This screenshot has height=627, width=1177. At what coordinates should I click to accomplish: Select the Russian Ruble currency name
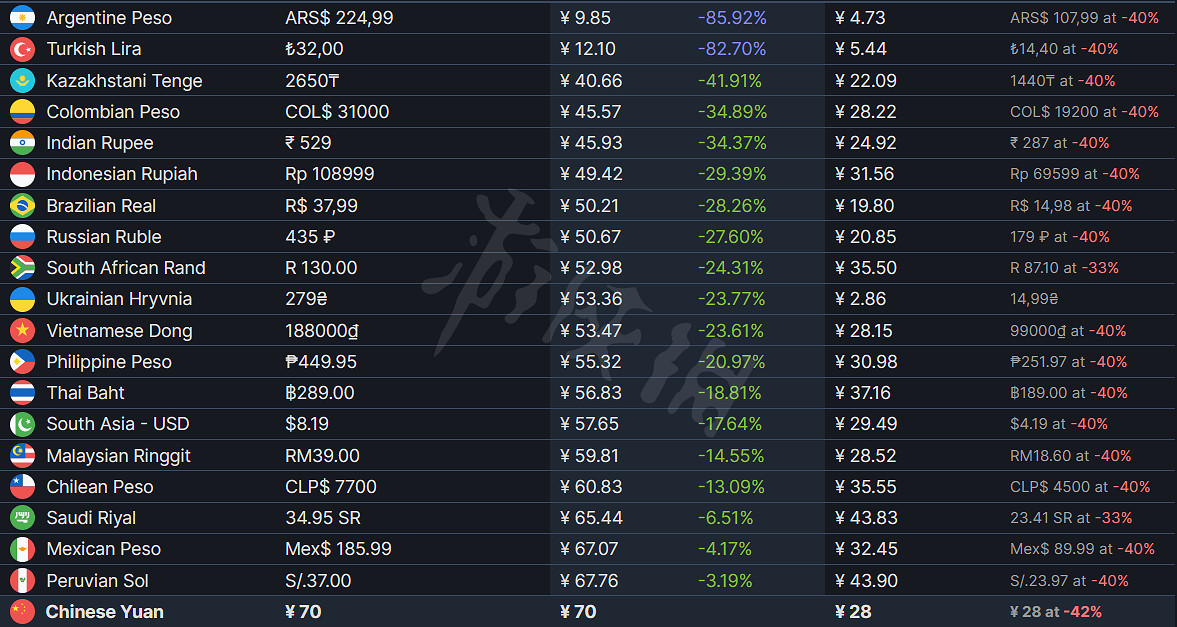tap(104, 237)
